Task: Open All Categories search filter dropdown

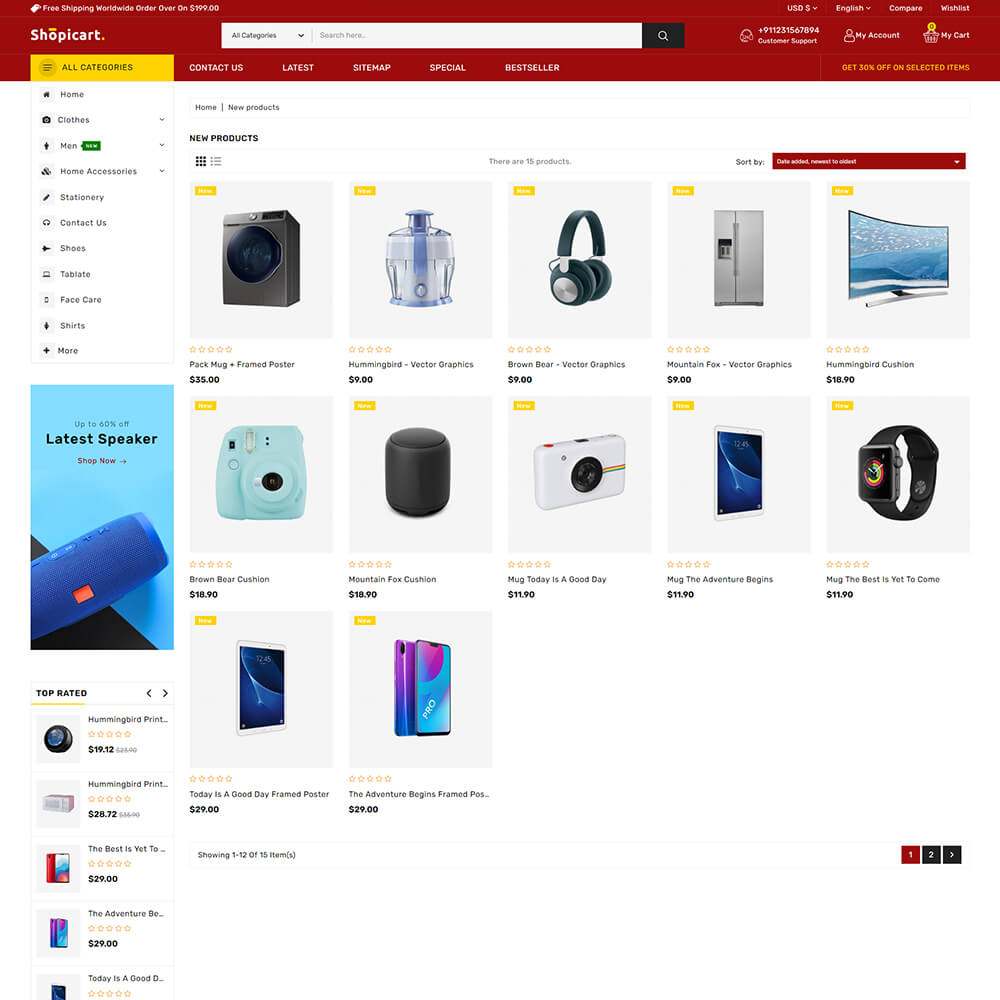Action: (x=267, y=36)
